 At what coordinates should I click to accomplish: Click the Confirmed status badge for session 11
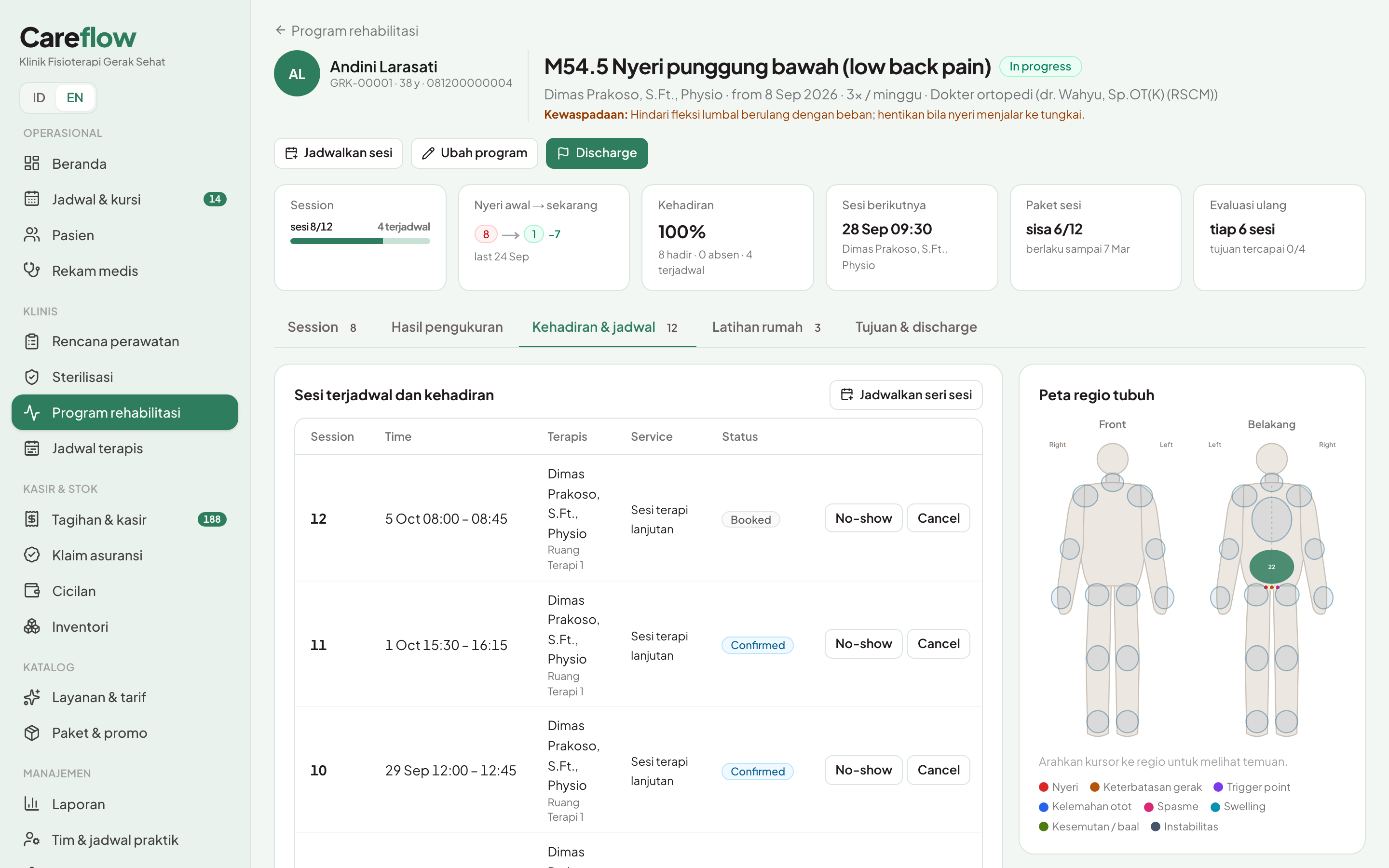pos(758,645)
